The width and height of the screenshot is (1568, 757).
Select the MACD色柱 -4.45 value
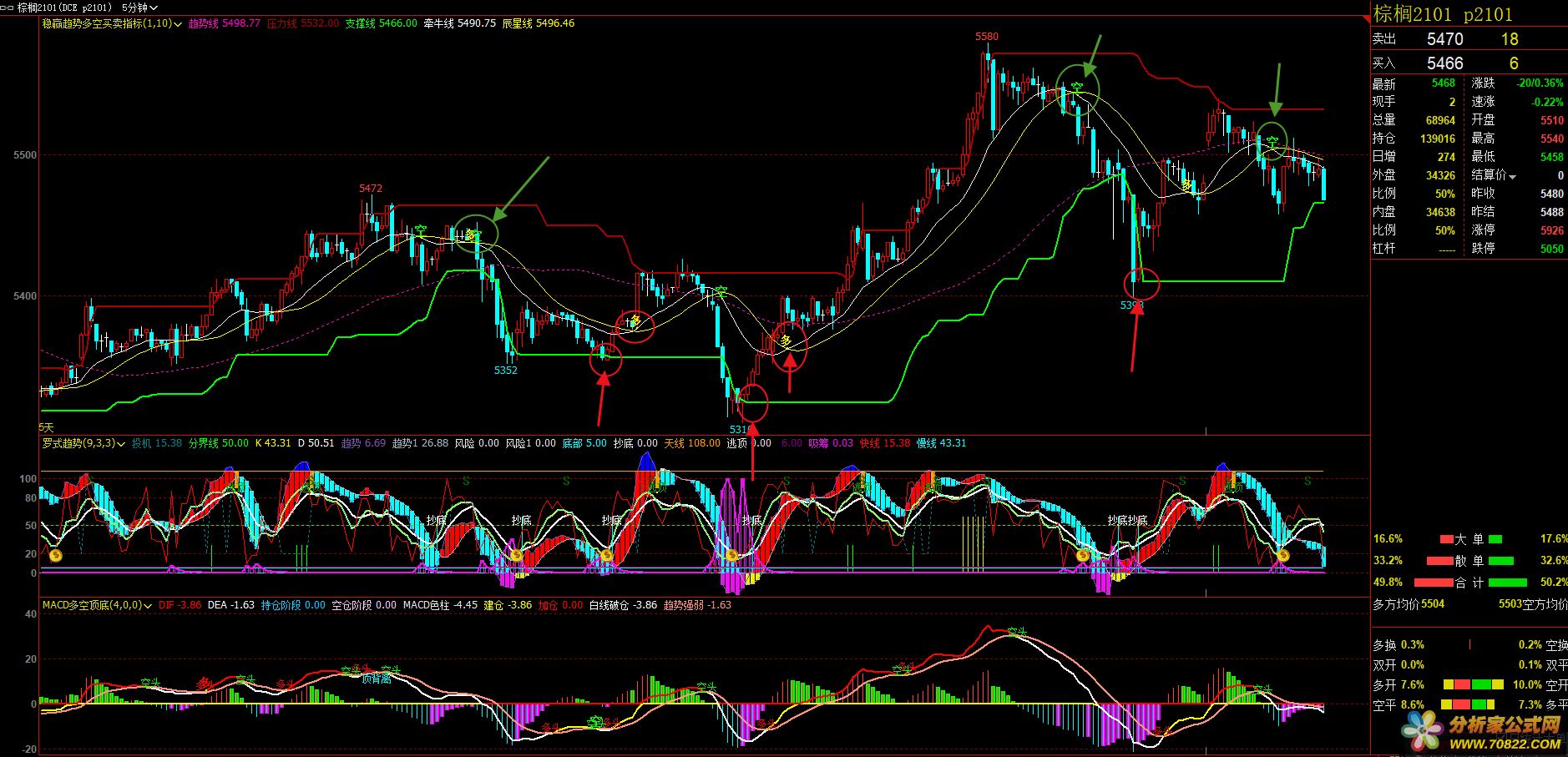click(x=440, y=605)
